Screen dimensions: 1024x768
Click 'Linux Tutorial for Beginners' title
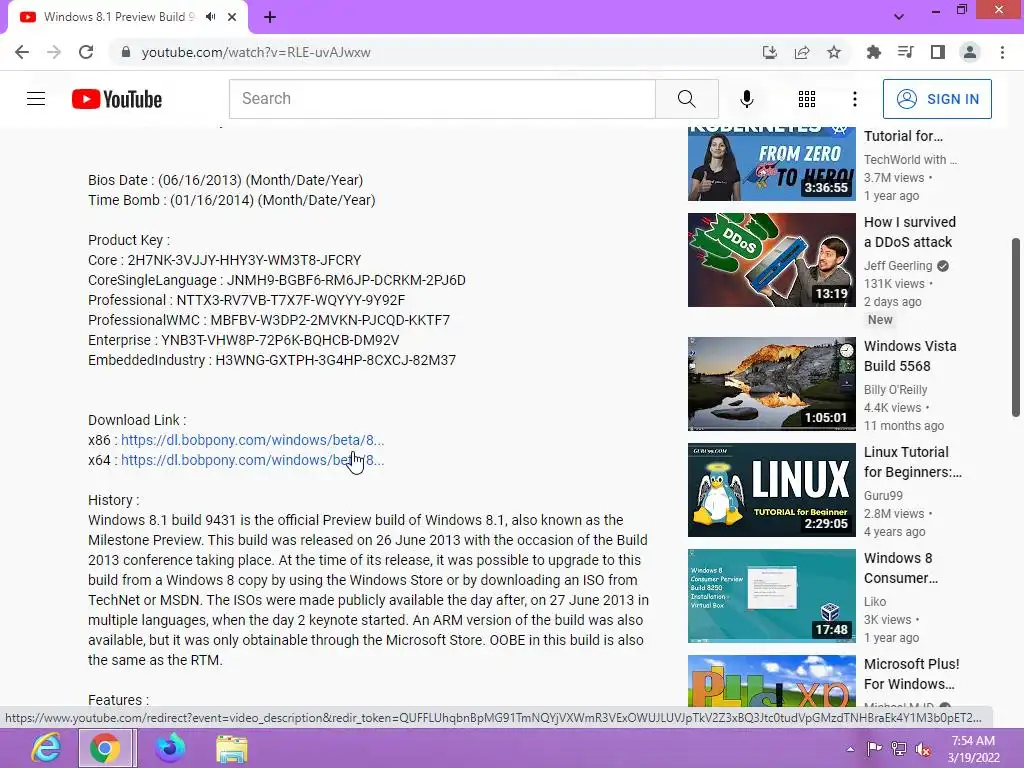[912, 462]
